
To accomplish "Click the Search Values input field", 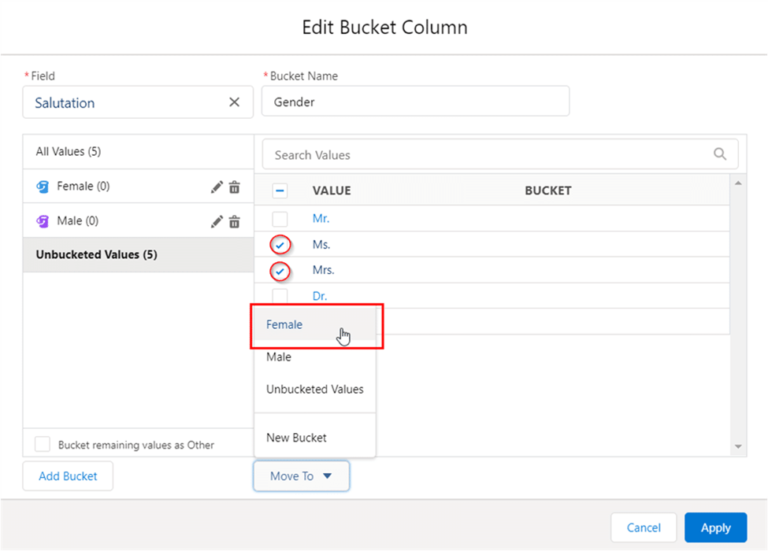I will pos(500,155).
